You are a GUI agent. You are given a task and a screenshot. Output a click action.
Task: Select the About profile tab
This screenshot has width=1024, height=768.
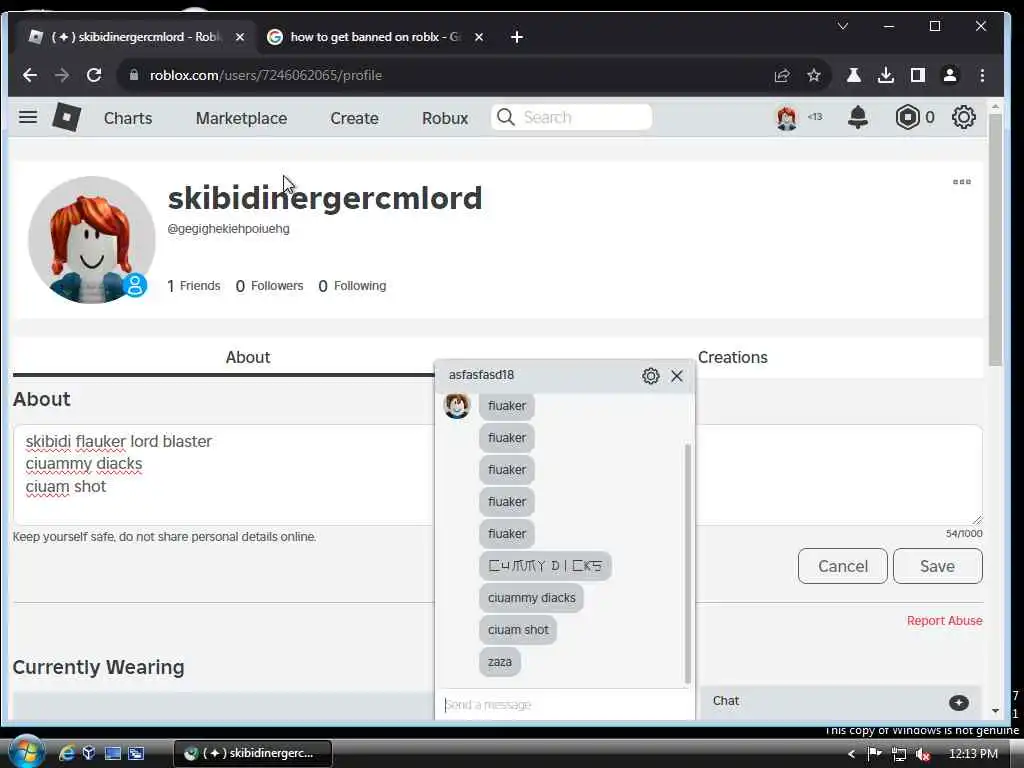(248, 357)
